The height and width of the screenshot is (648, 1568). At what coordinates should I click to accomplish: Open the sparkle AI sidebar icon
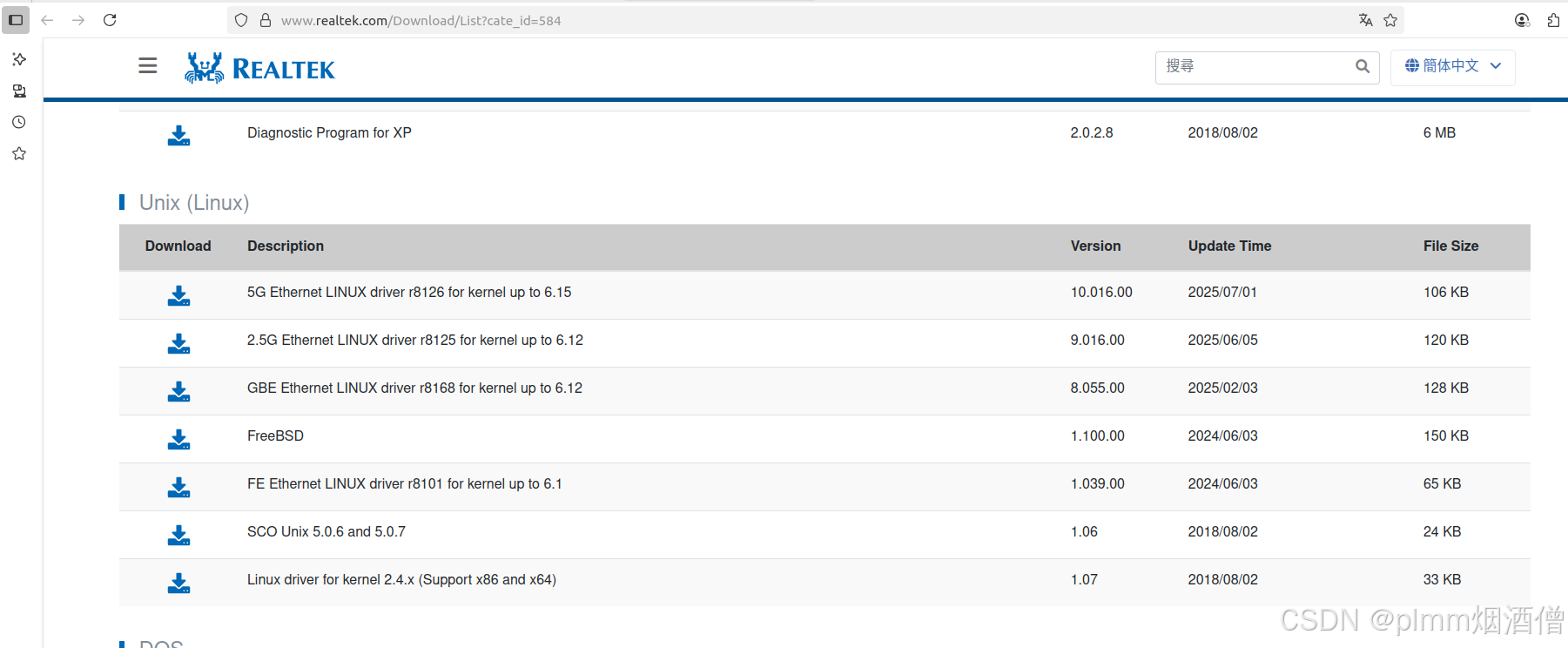tap(19, 59)
